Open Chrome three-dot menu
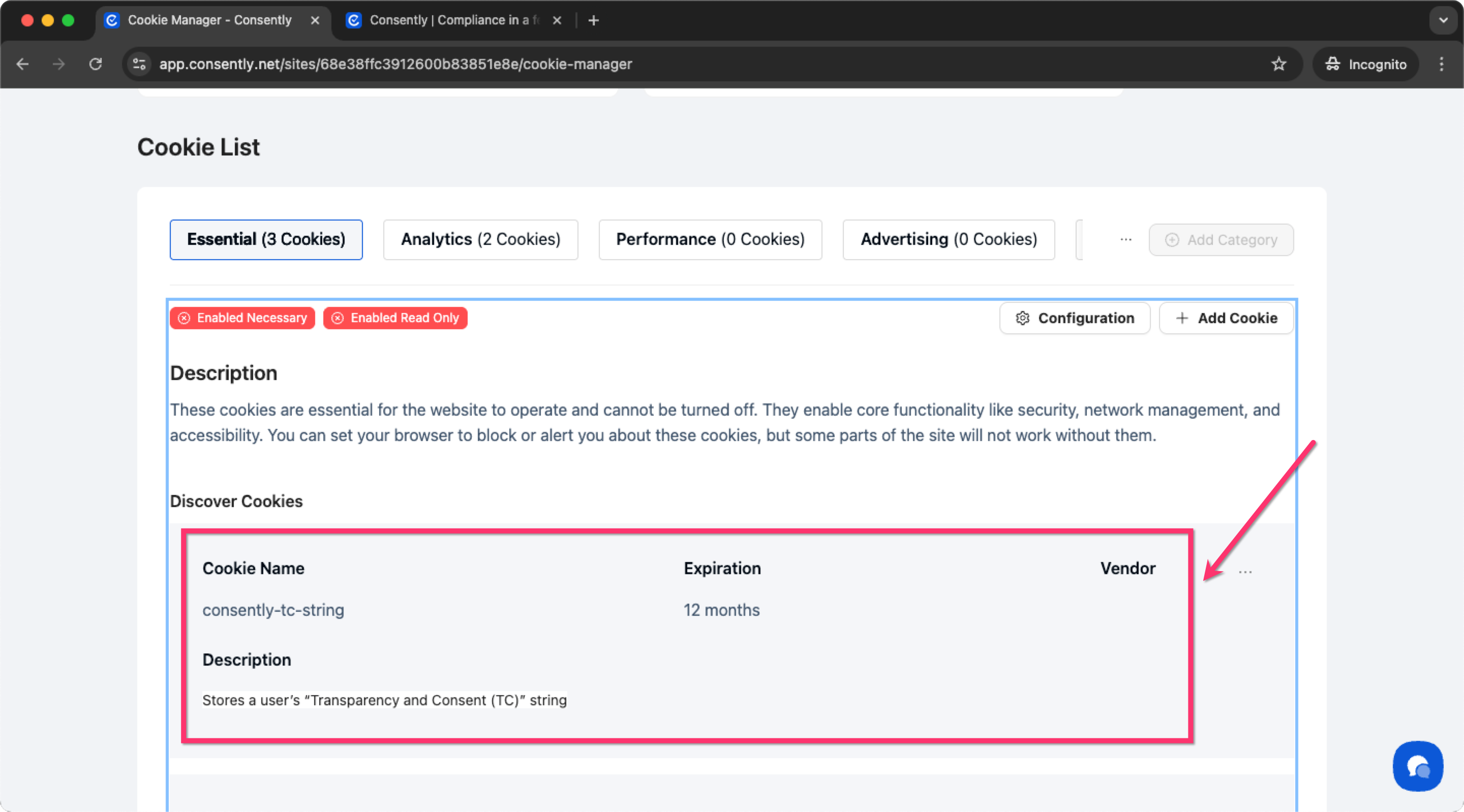 click(1441, 64)
